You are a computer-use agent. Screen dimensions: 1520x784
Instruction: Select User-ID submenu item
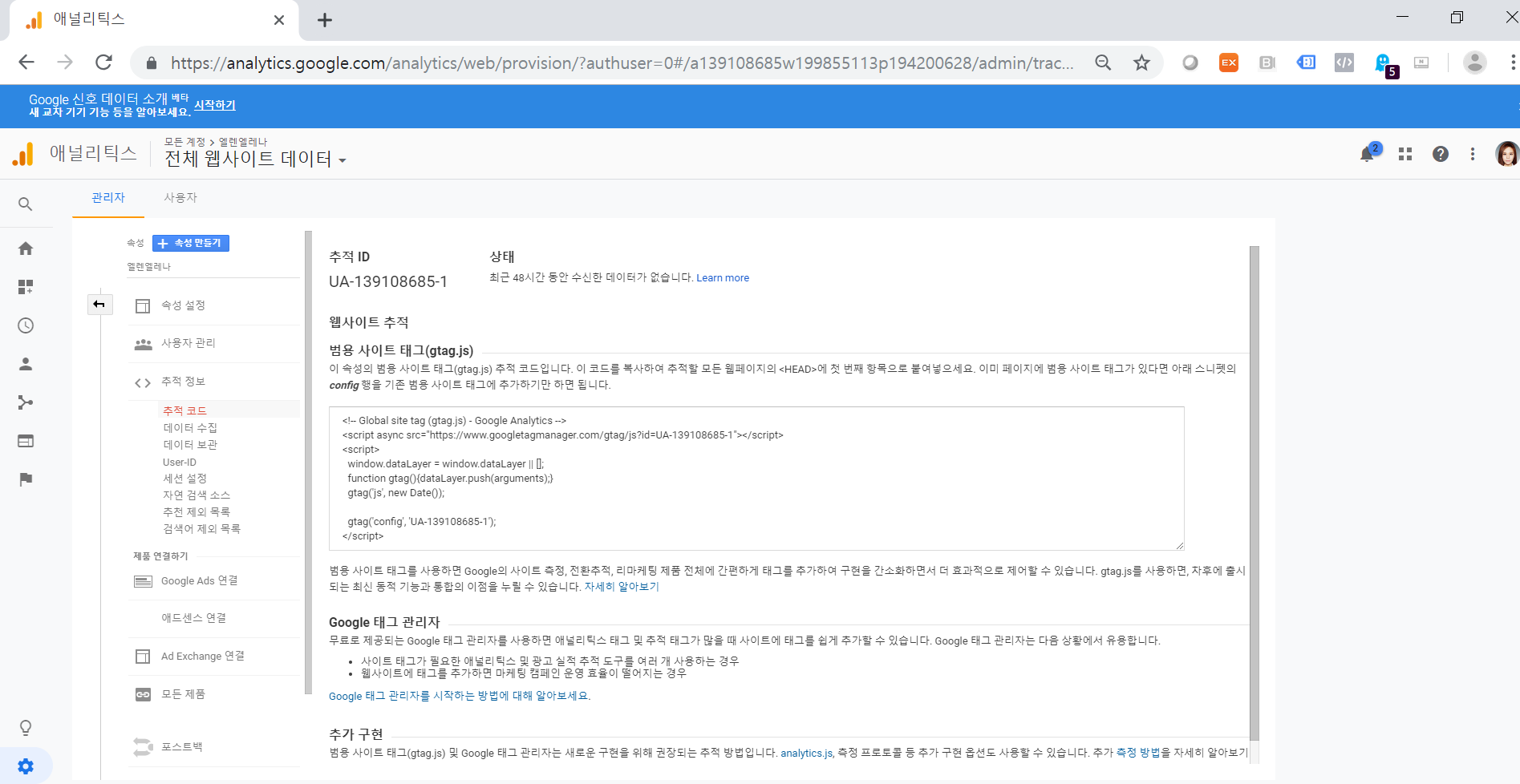[x=180, y=462]
